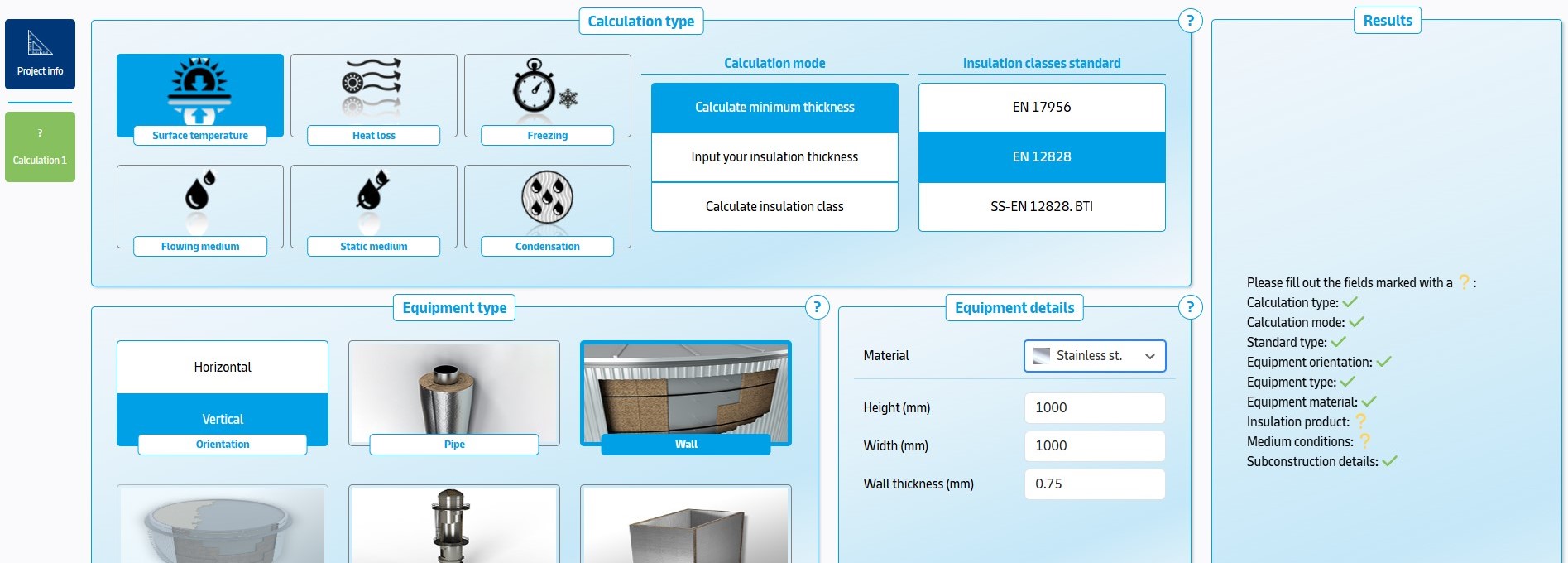Viewport: 1568px width, 563px height.
Task: Select Calculate minimum thickness mode
Action: click(774, 108)
